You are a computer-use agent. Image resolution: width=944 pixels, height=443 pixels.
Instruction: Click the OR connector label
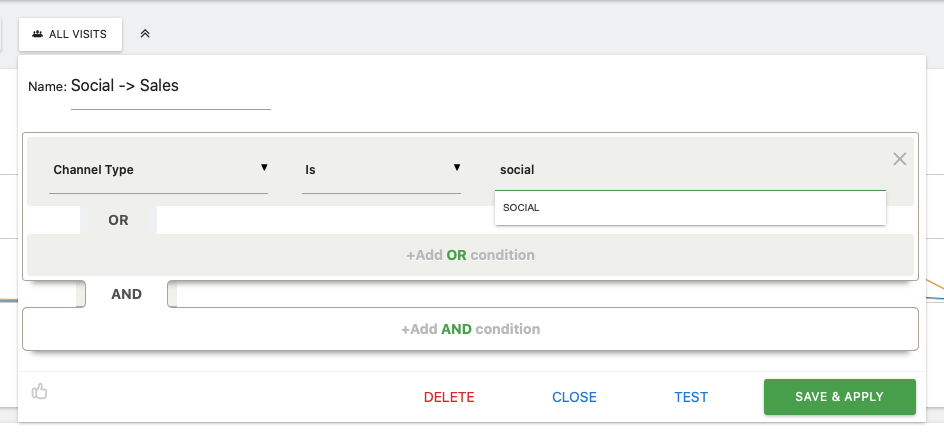tap(118, 220)
